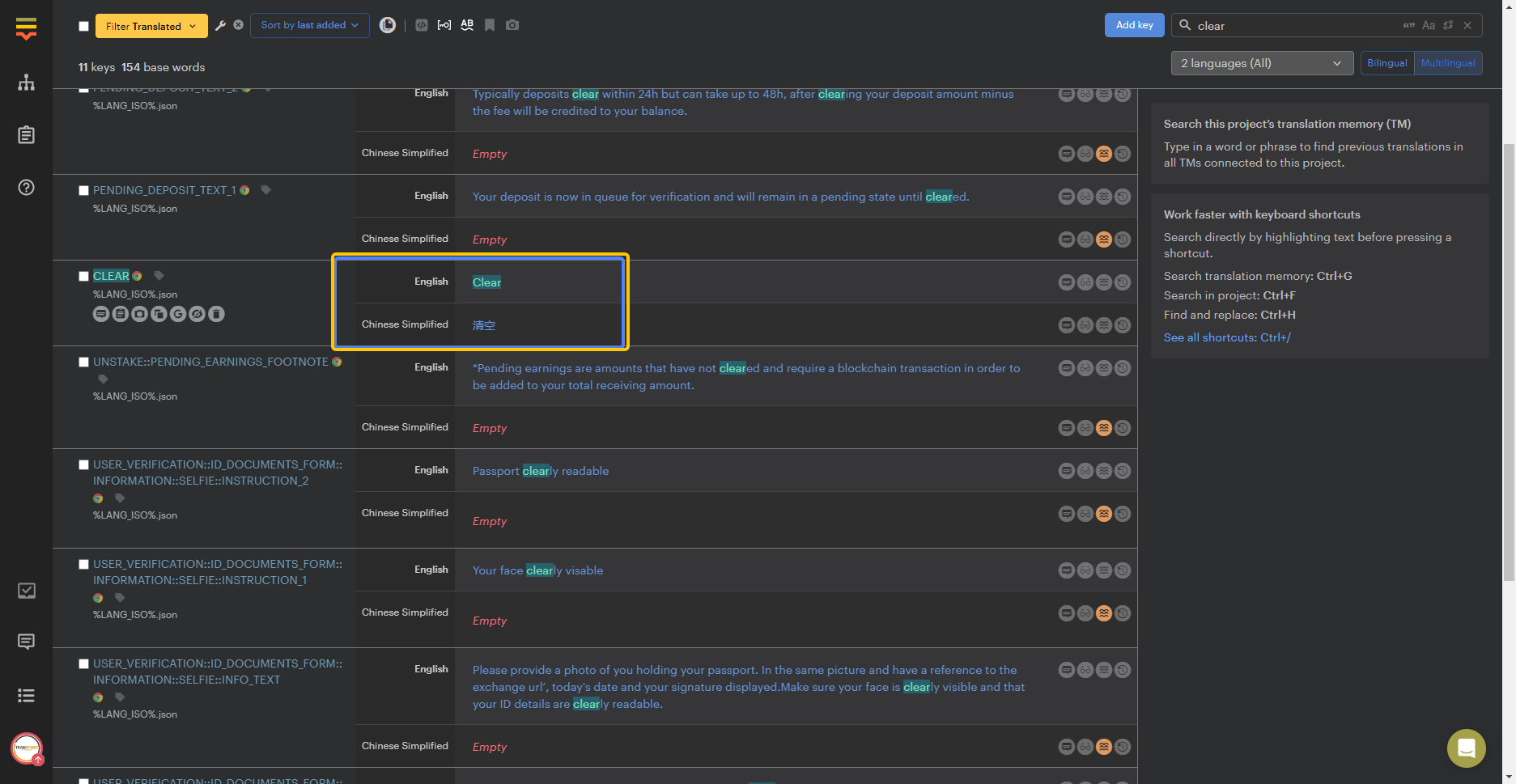Open the Filter Translated dropdown
This screenshot has height=784, width=1516.
[x=151, y=25]
